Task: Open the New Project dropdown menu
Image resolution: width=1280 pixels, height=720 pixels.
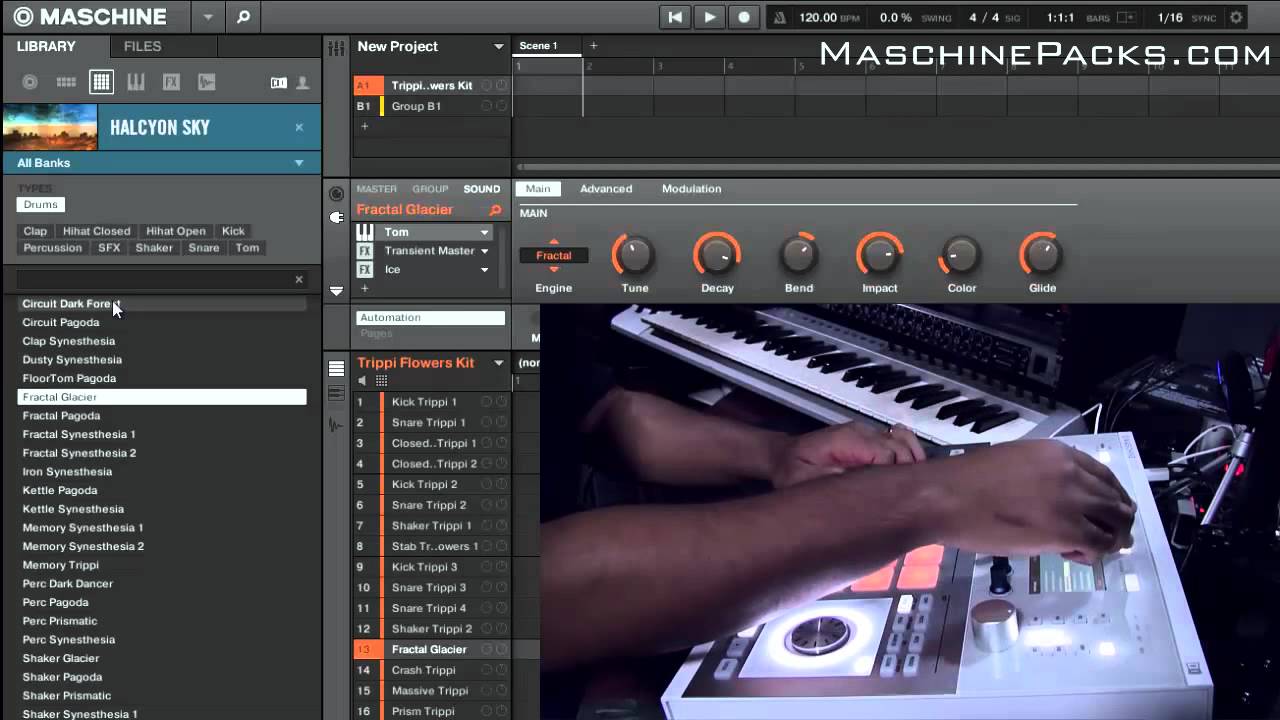Action: pyautogui.click(x=498, y=46)
